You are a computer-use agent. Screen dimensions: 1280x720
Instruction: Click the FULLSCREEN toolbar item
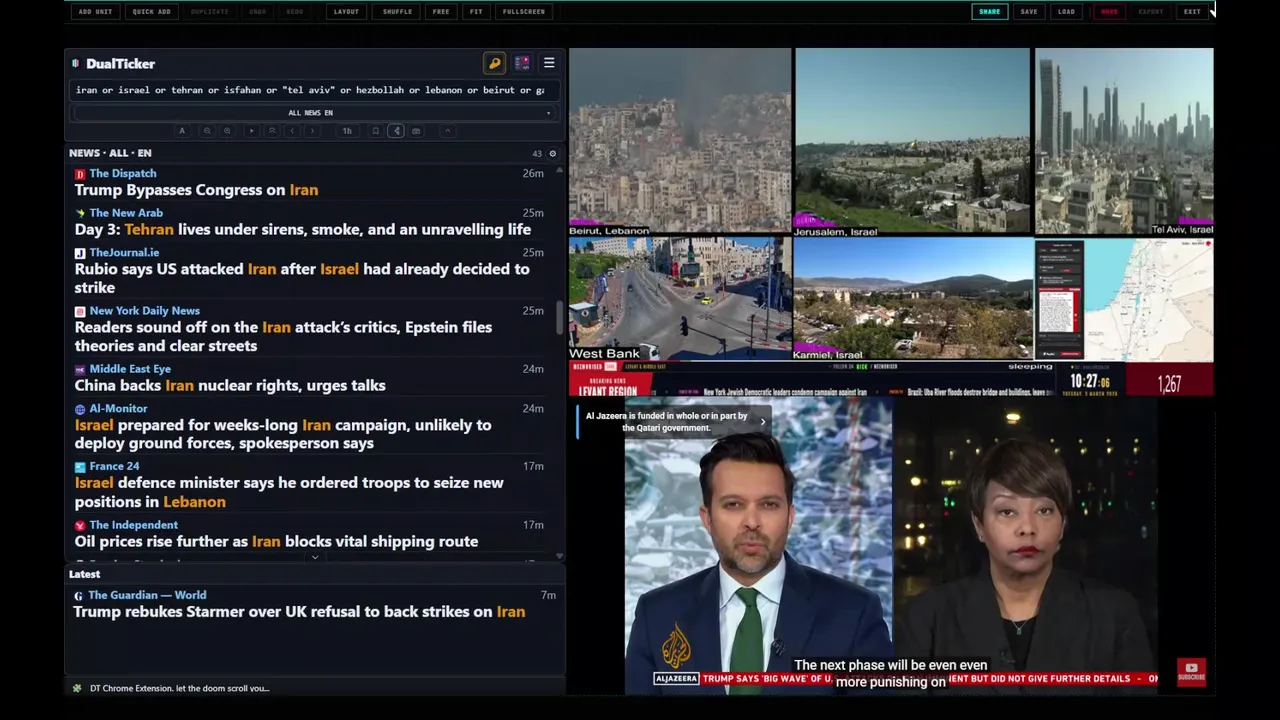tap(524, 12)
